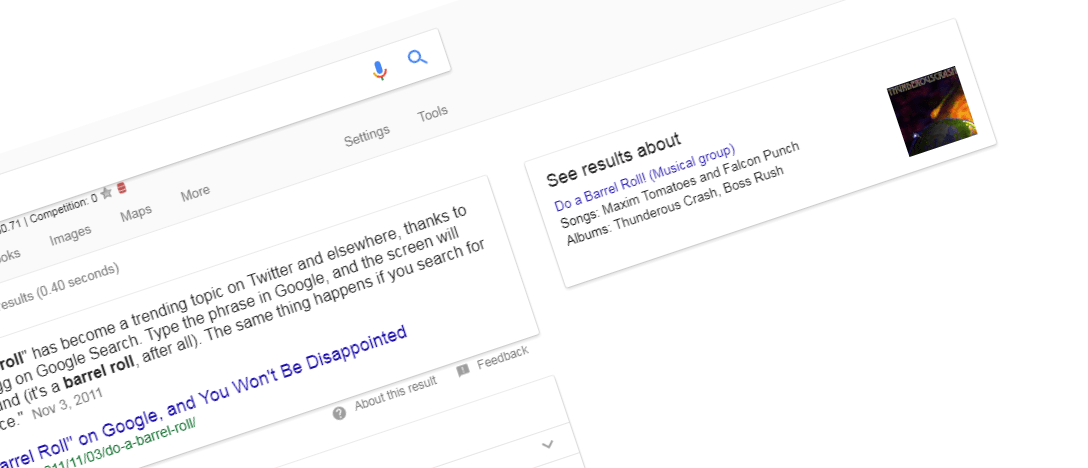Click the red database icon beside the star
The image size is (1088, 468).
click(x=121, y=188)
